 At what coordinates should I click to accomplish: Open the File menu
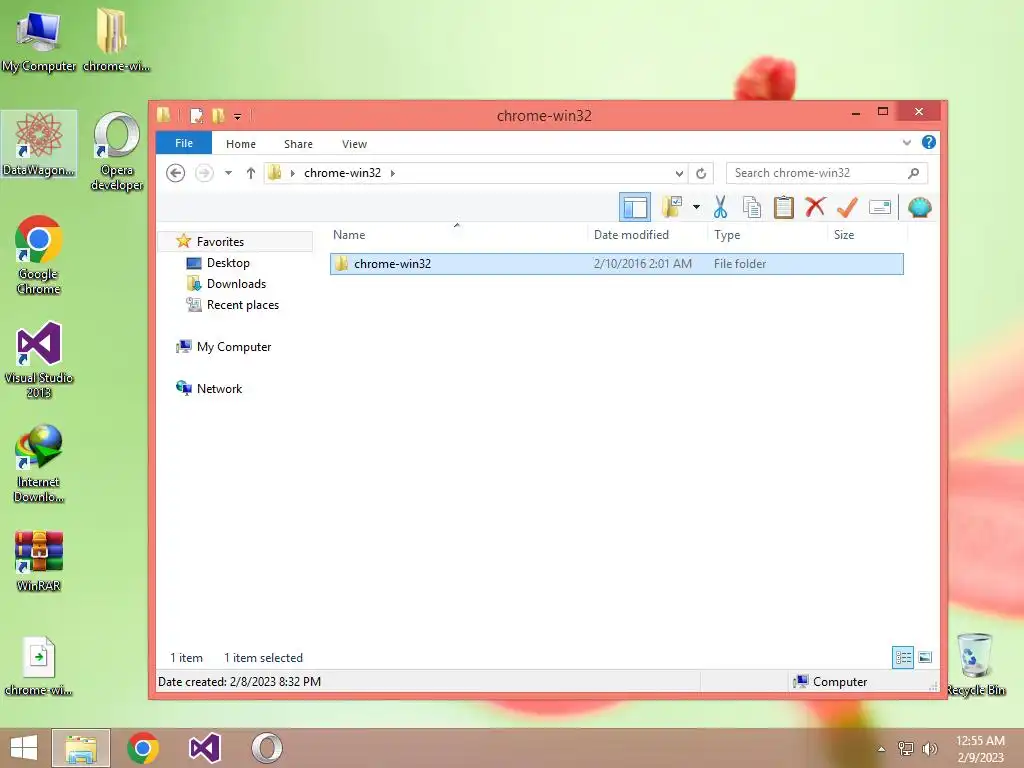(184, 143)
